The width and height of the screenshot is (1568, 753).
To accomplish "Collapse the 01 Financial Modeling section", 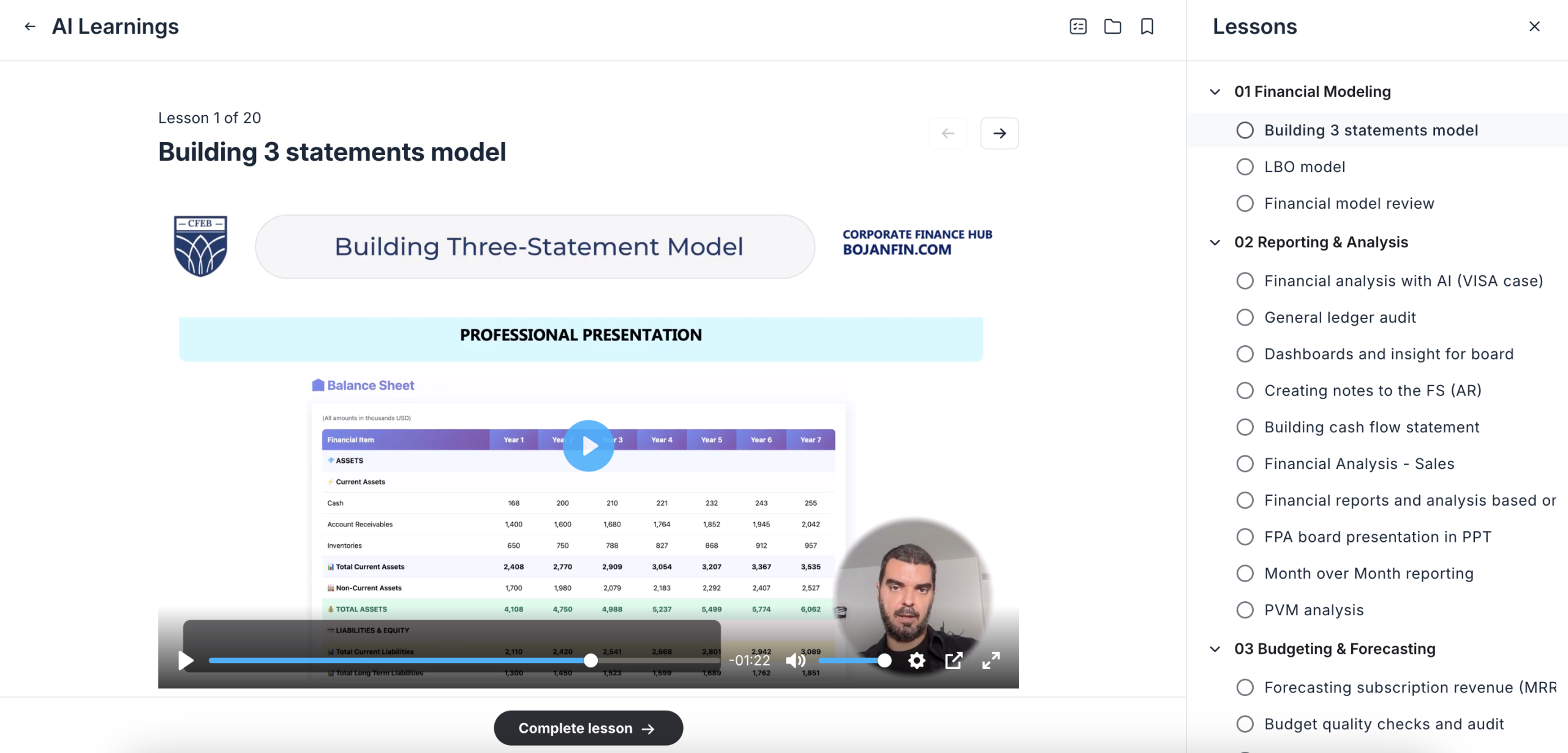I will click(x=1215, y=92).
